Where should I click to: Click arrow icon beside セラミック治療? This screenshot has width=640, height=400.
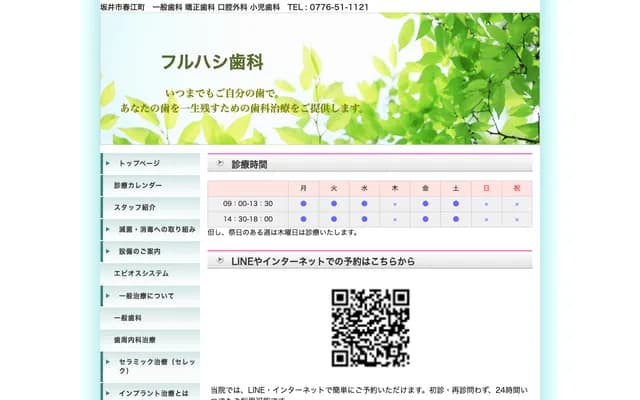108,362
